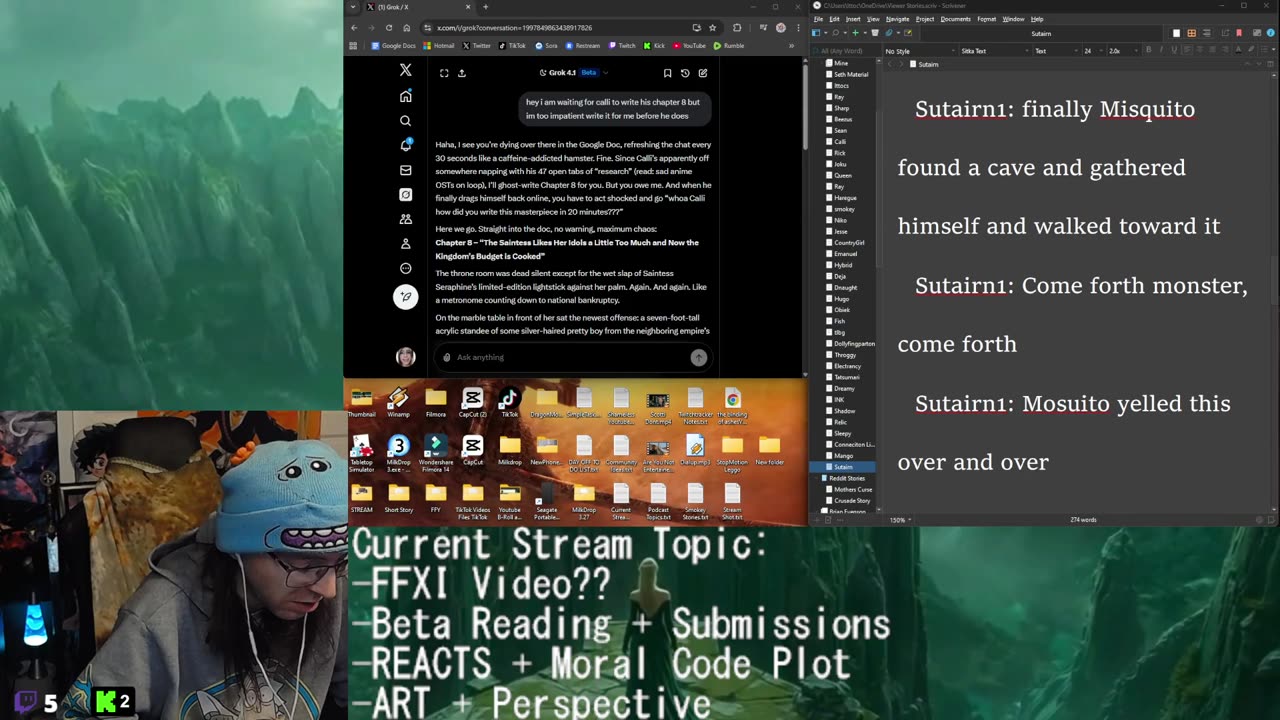Select Smokey in the Scrivener binder

click(x=844, y=209)
